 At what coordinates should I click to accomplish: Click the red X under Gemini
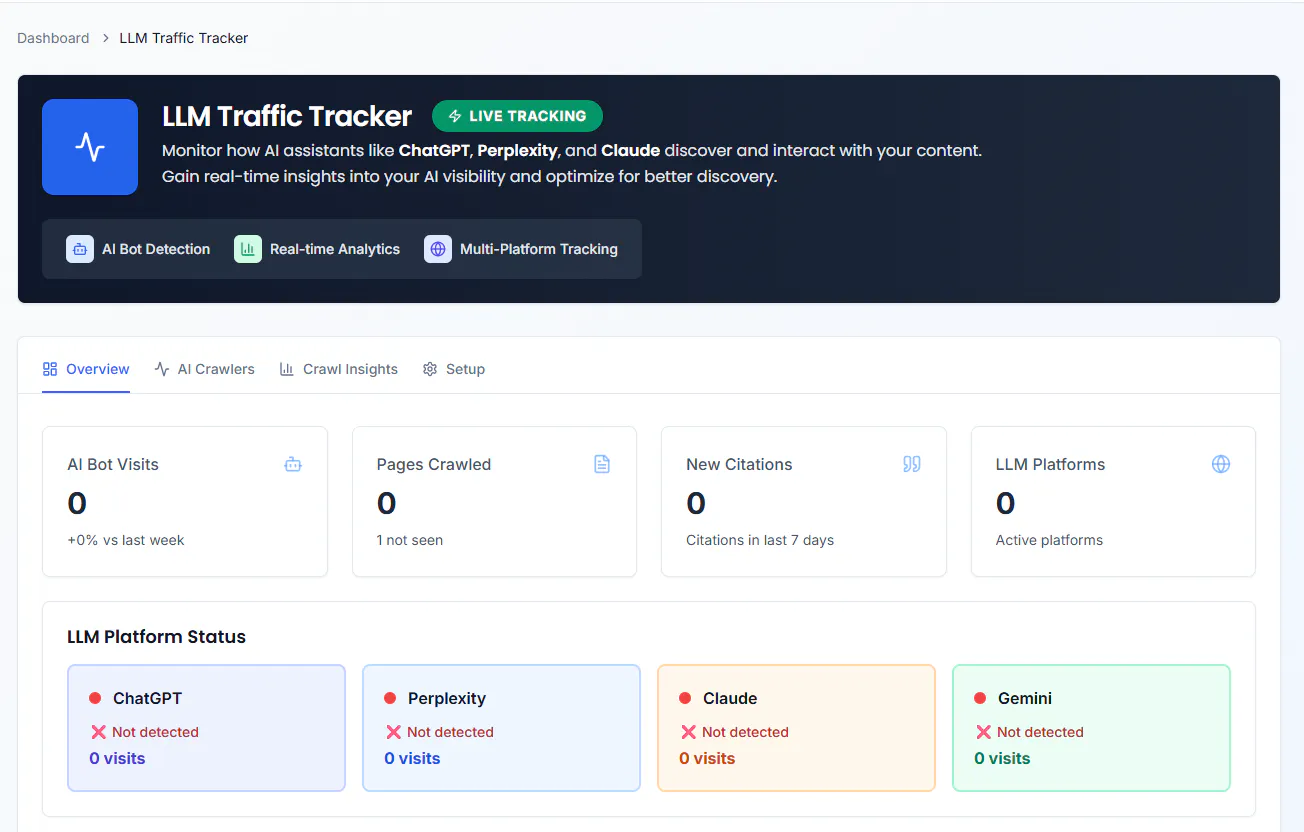click(x=983, y=732)
